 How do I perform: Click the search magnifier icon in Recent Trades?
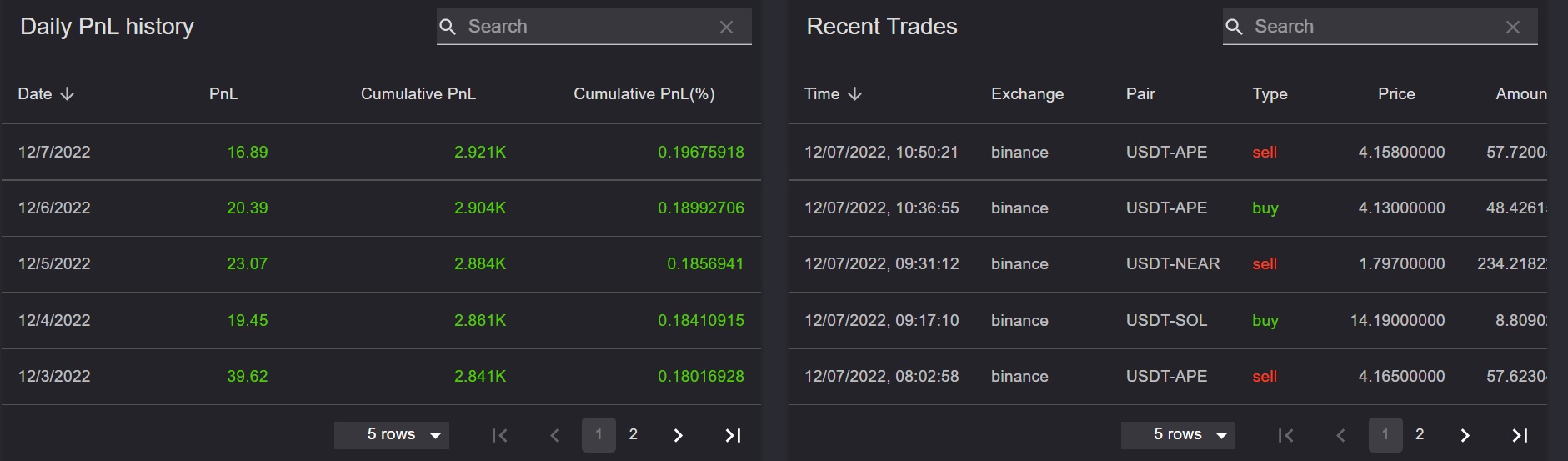pyautogui.click(x=1234, y=27)
